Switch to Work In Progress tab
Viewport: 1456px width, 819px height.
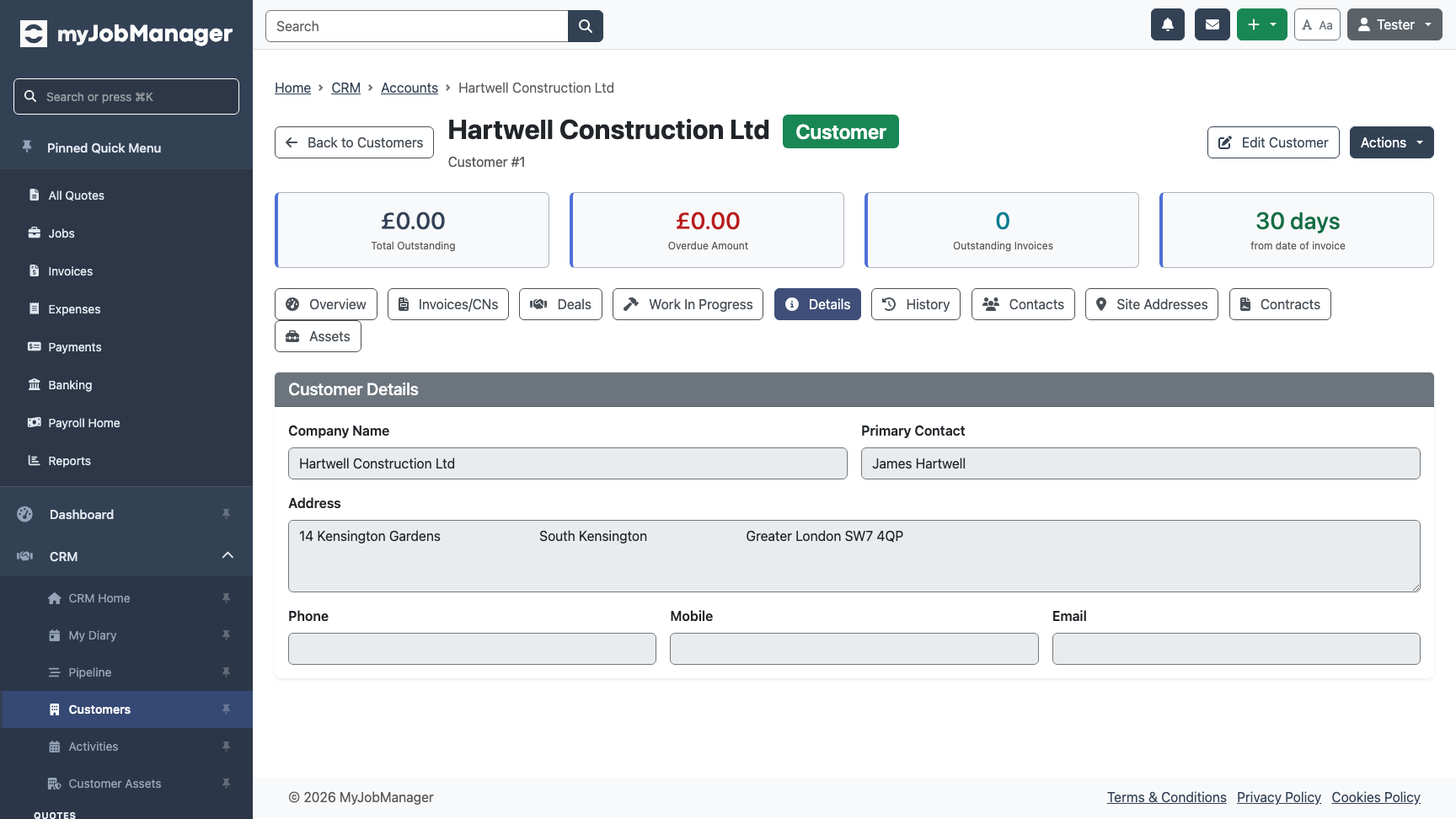point(688,304)
